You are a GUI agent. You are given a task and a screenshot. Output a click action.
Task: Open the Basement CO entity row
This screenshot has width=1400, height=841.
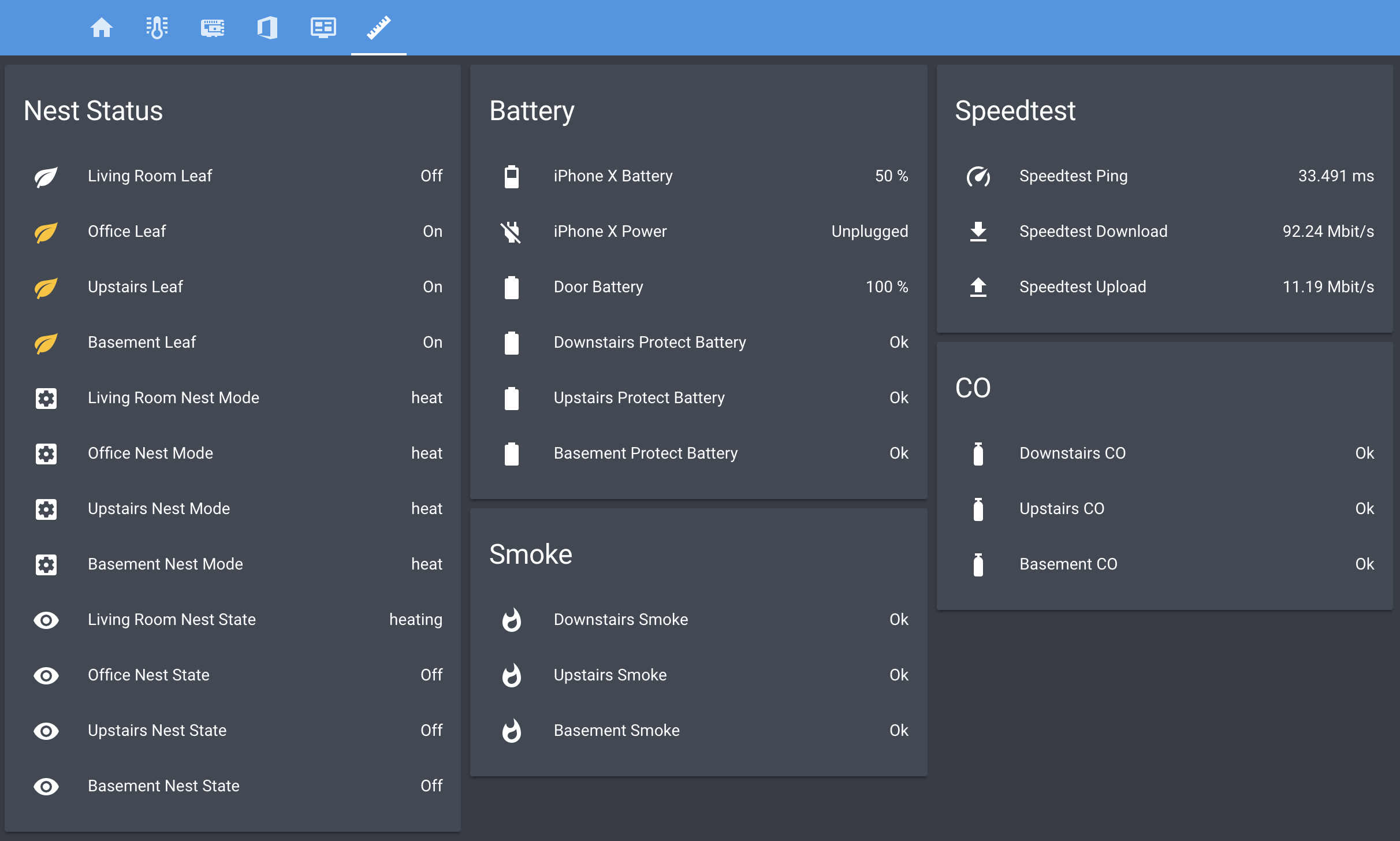[x=1068, y=564]
